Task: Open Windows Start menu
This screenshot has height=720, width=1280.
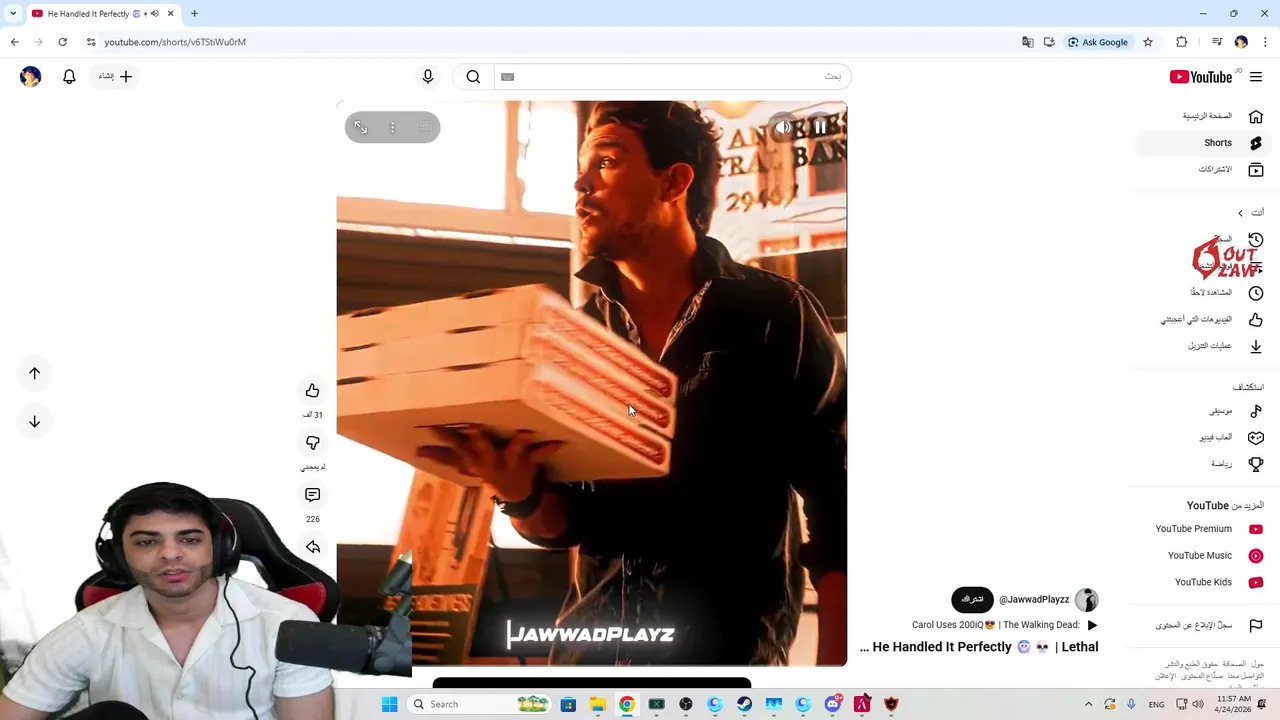Action: [390, 704]
